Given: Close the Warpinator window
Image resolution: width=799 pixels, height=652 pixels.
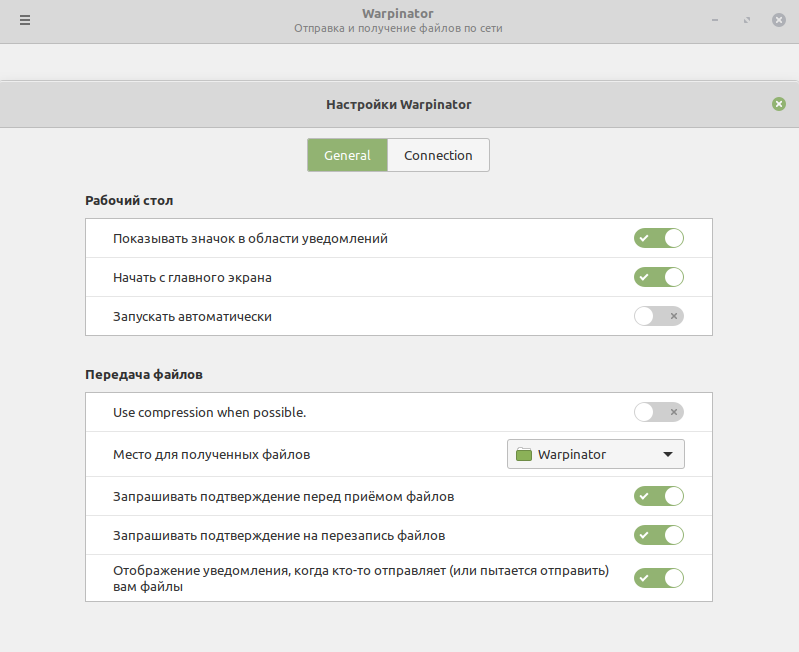Looking at the screenshot, I should click(778, 20).
